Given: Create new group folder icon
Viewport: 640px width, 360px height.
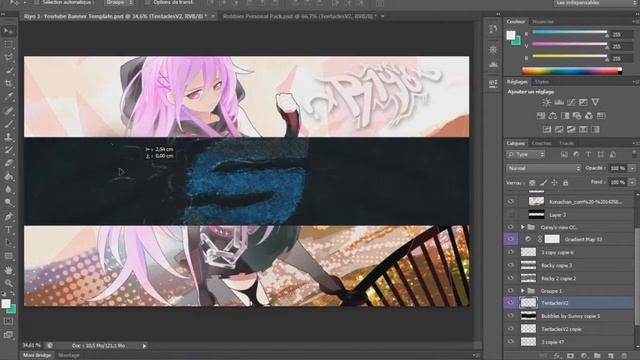Looking at the screenshot, I should (x=597, y=356).
